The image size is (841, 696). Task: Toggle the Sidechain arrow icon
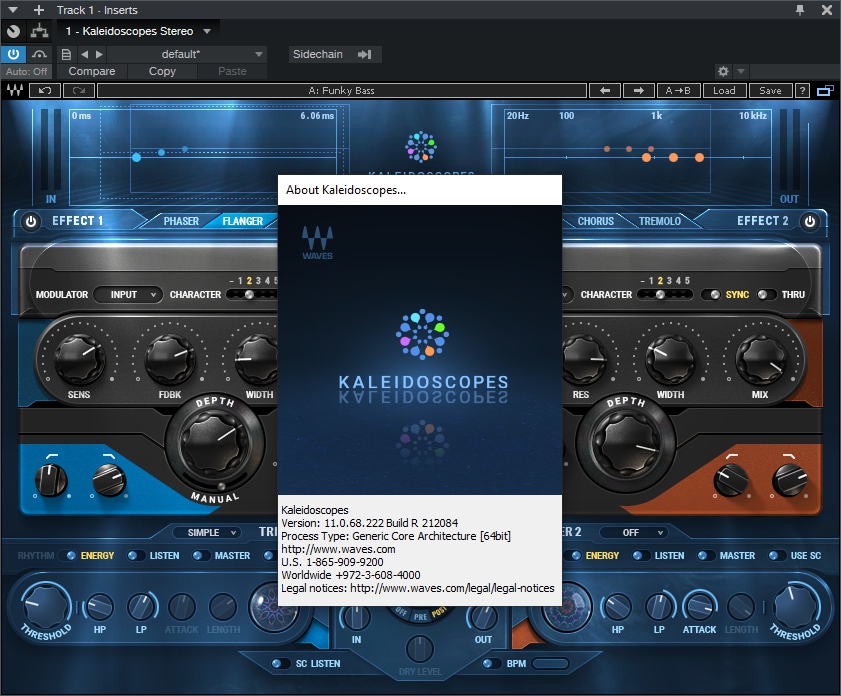coord(365,54)
